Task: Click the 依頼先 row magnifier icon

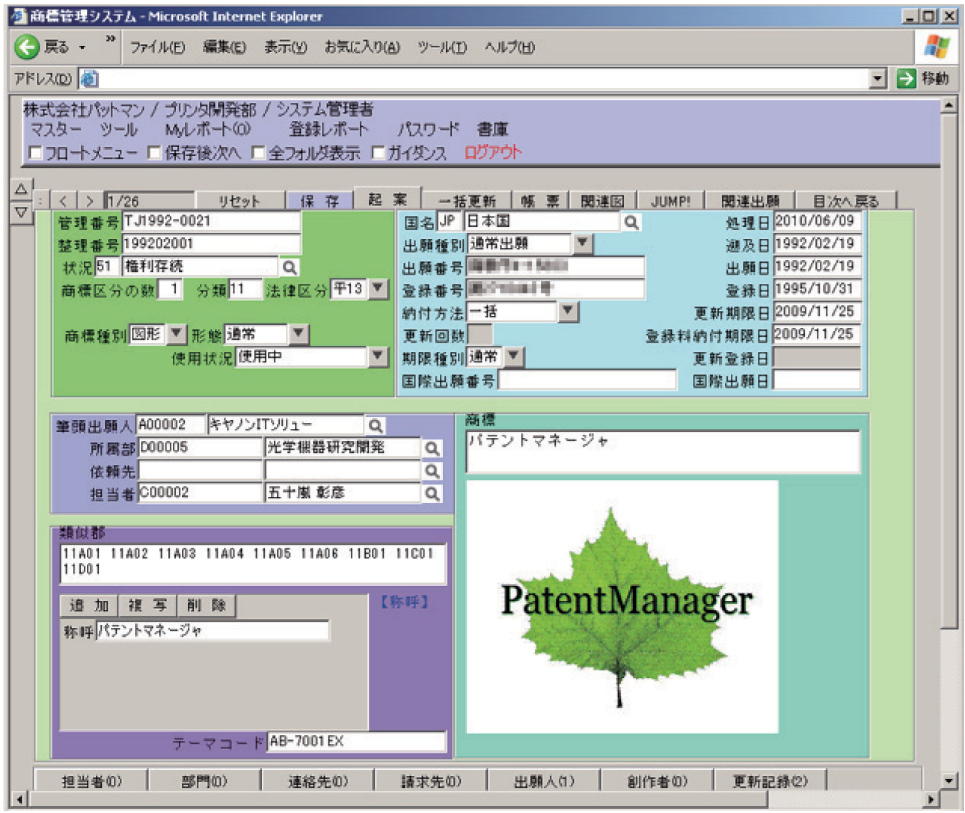Action: pos(432,471)
